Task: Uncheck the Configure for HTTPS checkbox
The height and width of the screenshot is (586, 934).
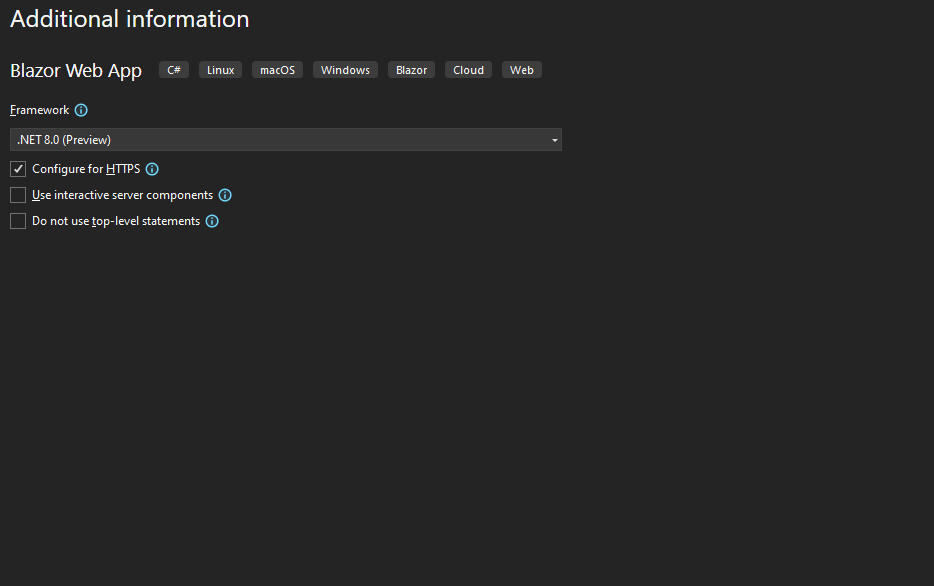Action: pyautogui.click(x=17, y=169)
